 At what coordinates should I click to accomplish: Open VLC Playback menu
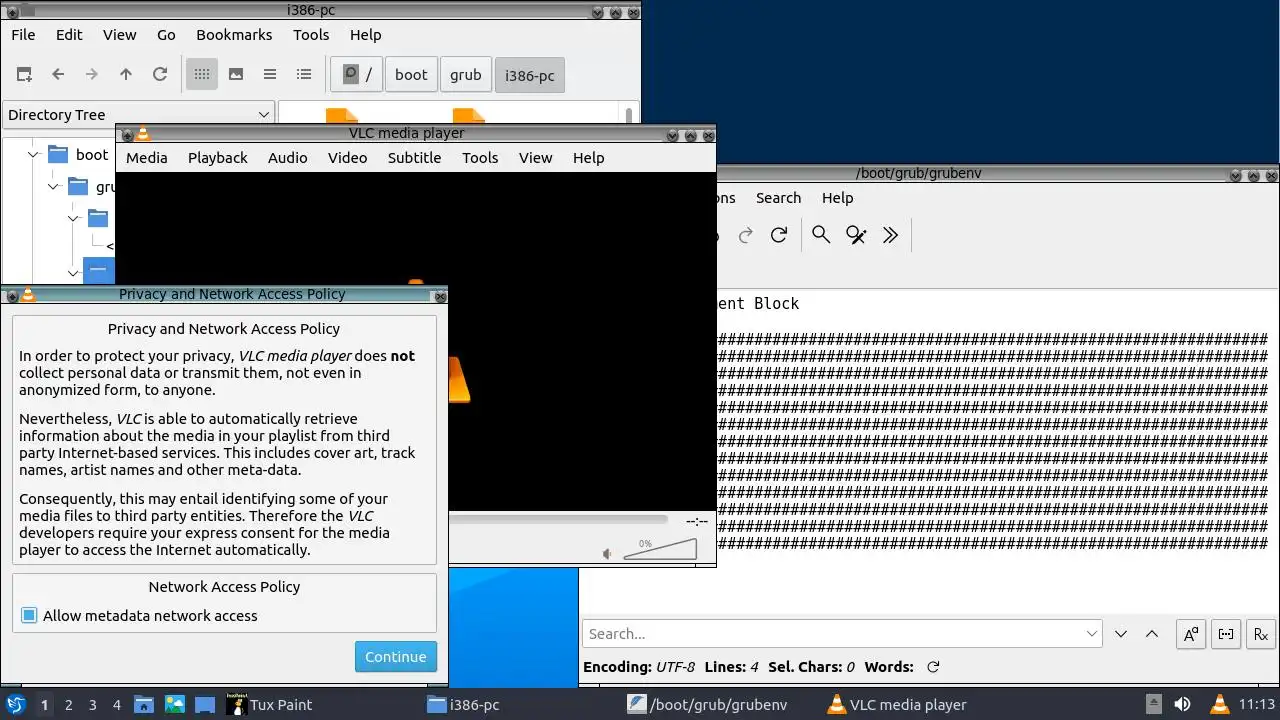point(217,157)
